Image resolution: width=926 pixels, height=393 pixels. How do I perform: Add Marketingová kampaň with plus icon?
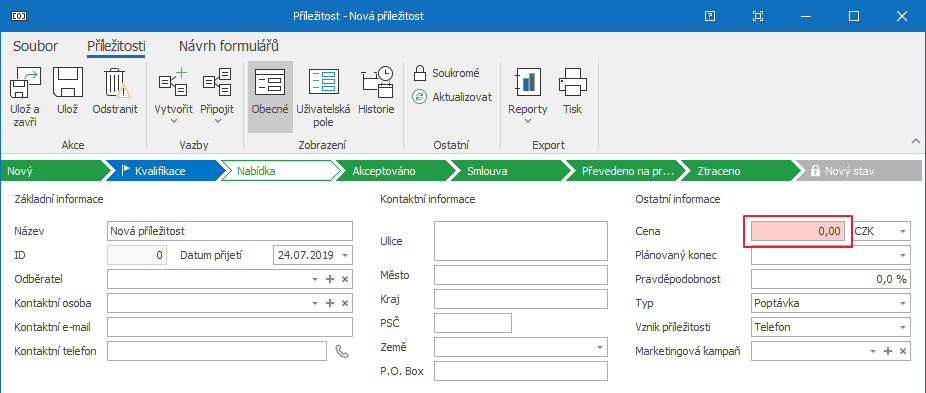pos(888,351)
